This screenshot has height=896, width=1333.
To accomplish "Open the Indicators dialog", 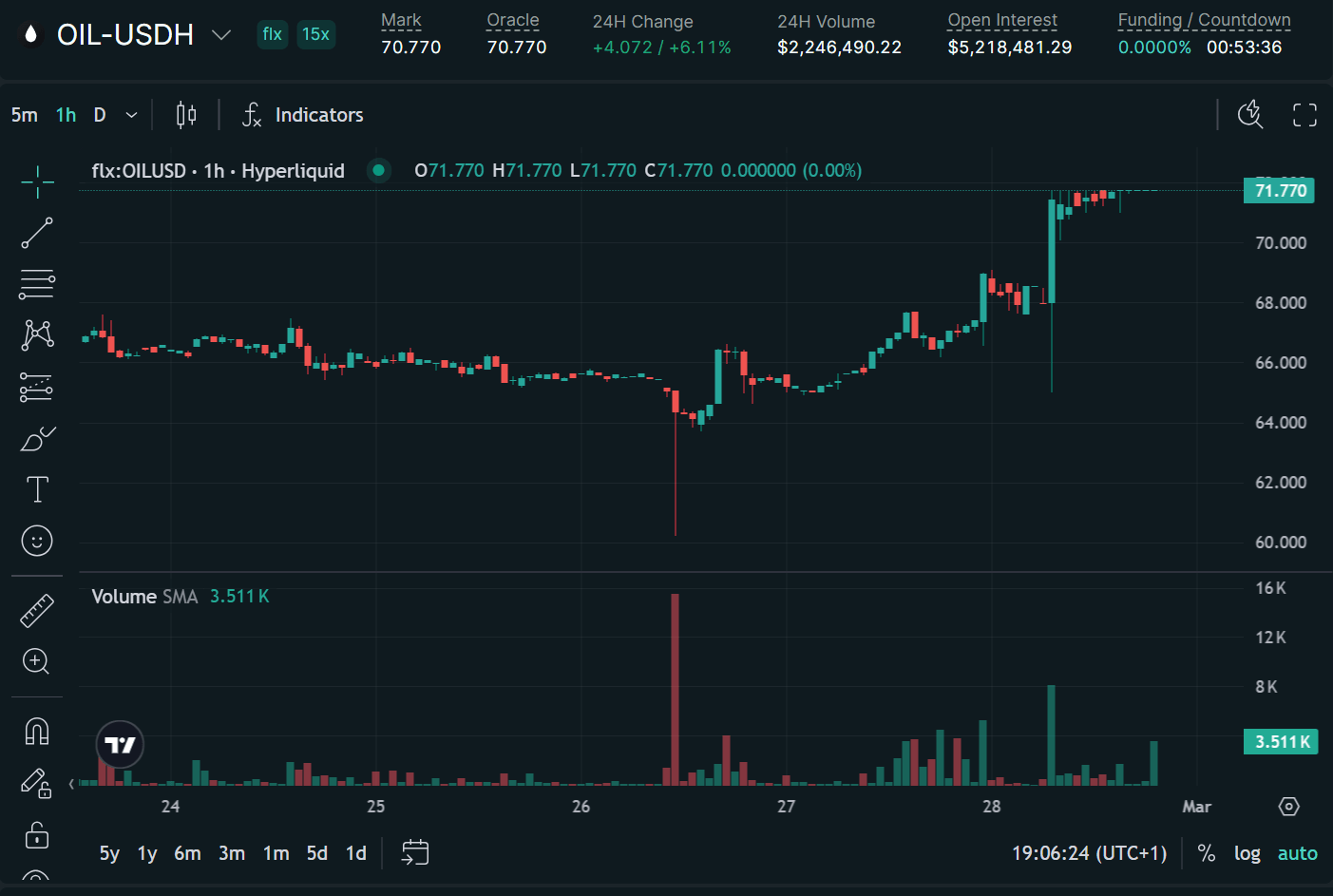I will pyautogui.click(x=303, y=115).
